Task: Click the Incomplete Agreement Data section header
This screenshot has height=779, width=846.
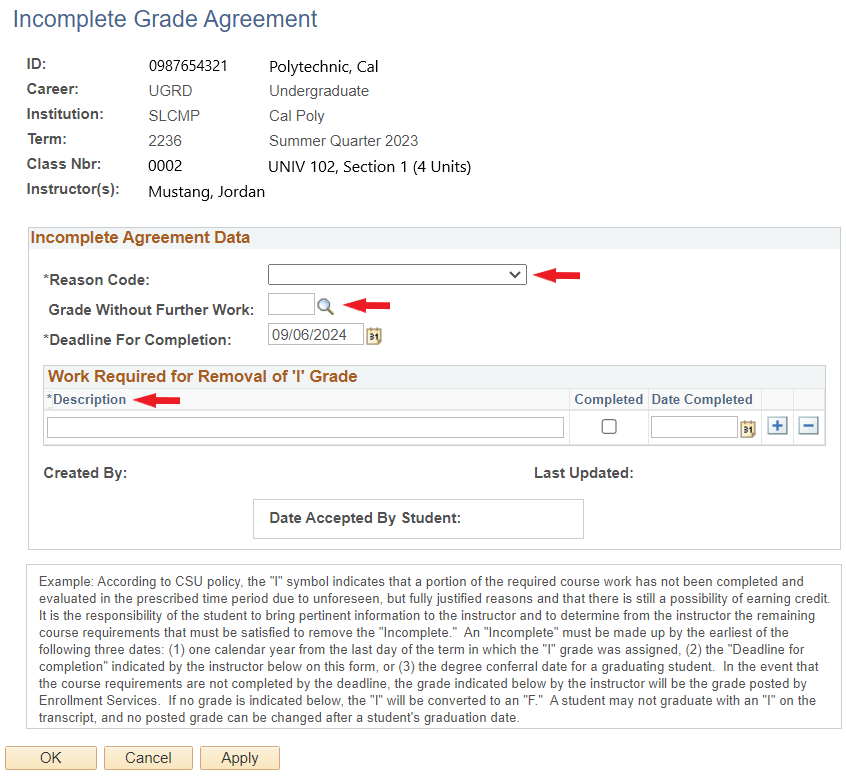Action: tap(140, 238)
